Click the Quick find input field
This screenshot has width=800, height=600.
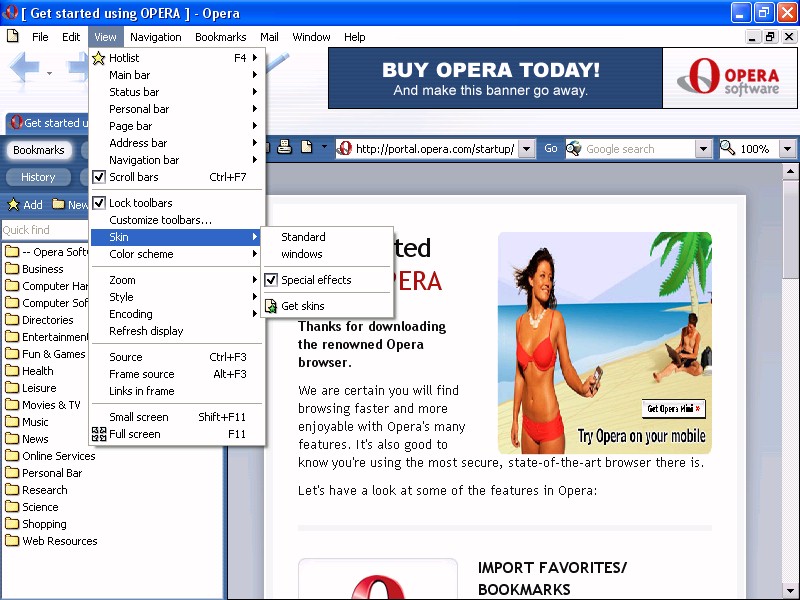(45, 230)
